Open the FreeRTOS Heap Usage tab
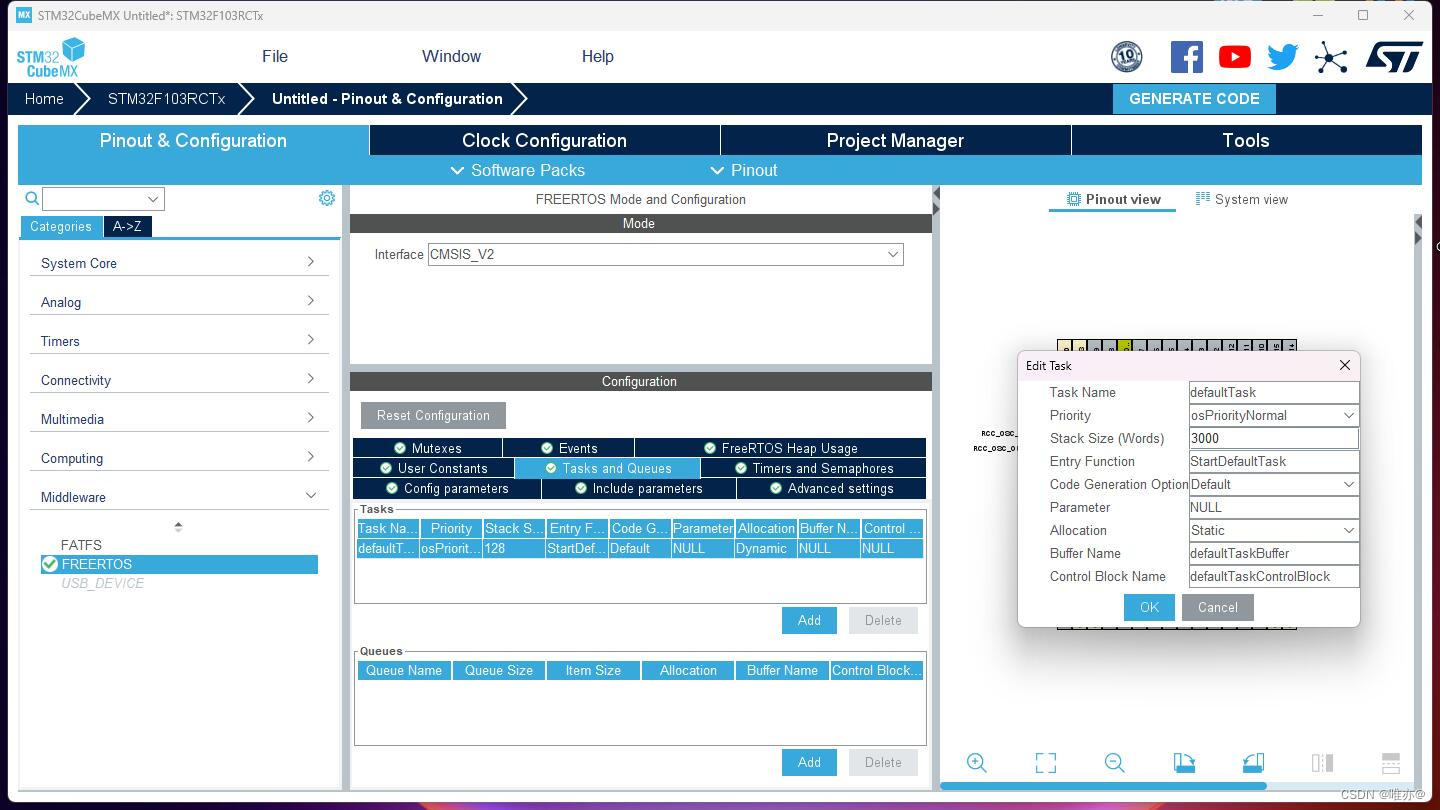Viewport: 1440px width, 810px height. pyautogui.click(x=780, y=448)
